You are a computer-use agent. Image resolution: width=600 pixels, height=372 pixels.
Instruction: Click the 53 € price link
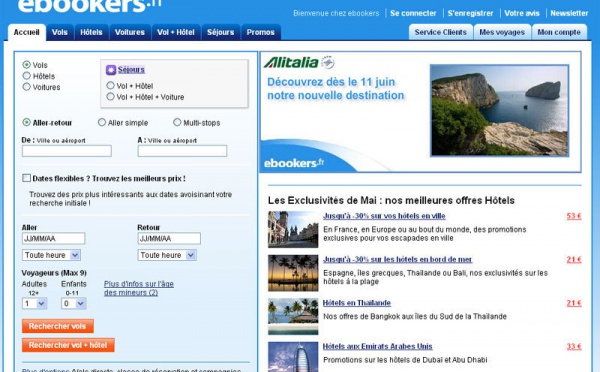pyautogui.click(x=574, y=216)
